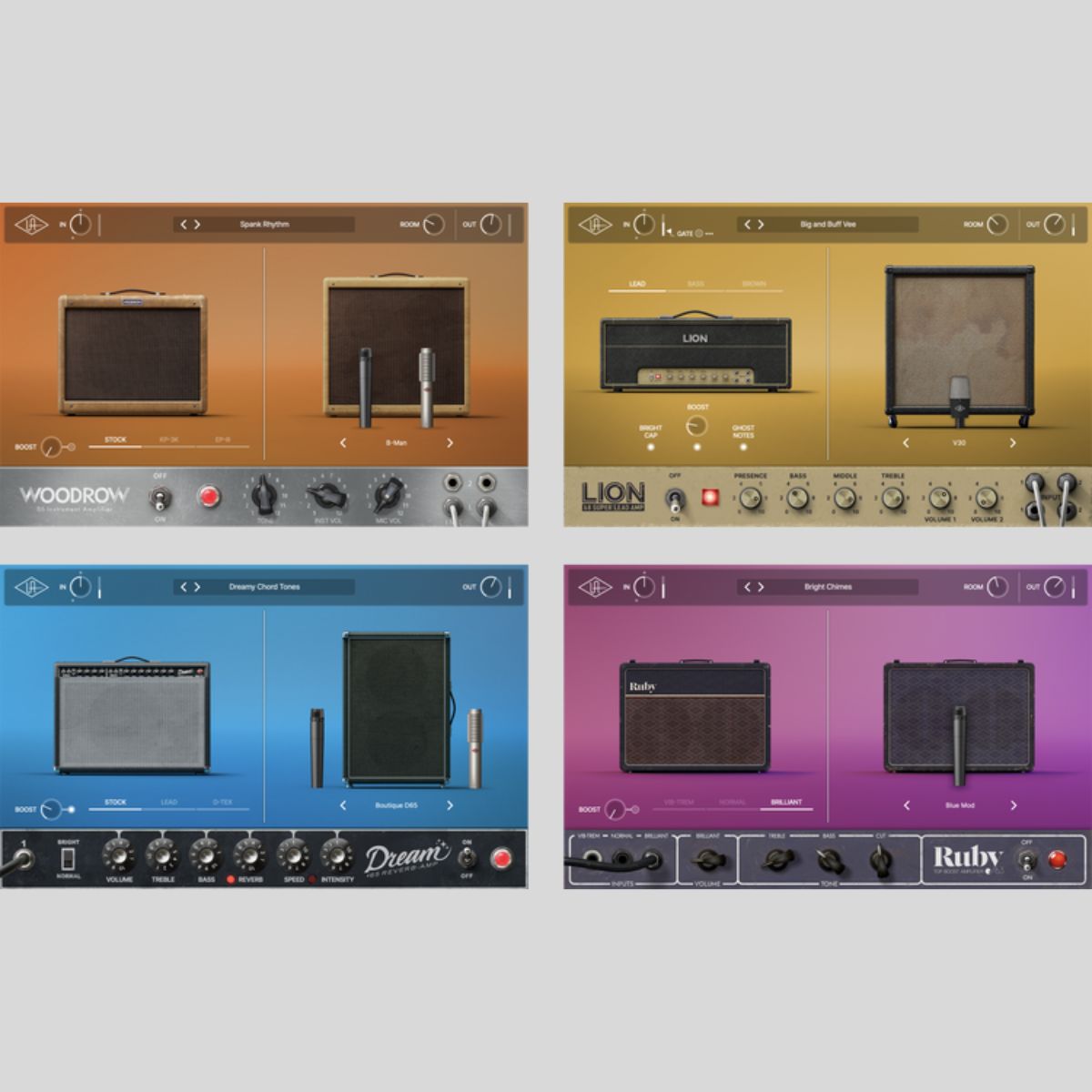This screenshot has width=1092, height=1092.
Task: Select previous cabinet before Blue Mod in Ruby
Action: click(906, 805)
